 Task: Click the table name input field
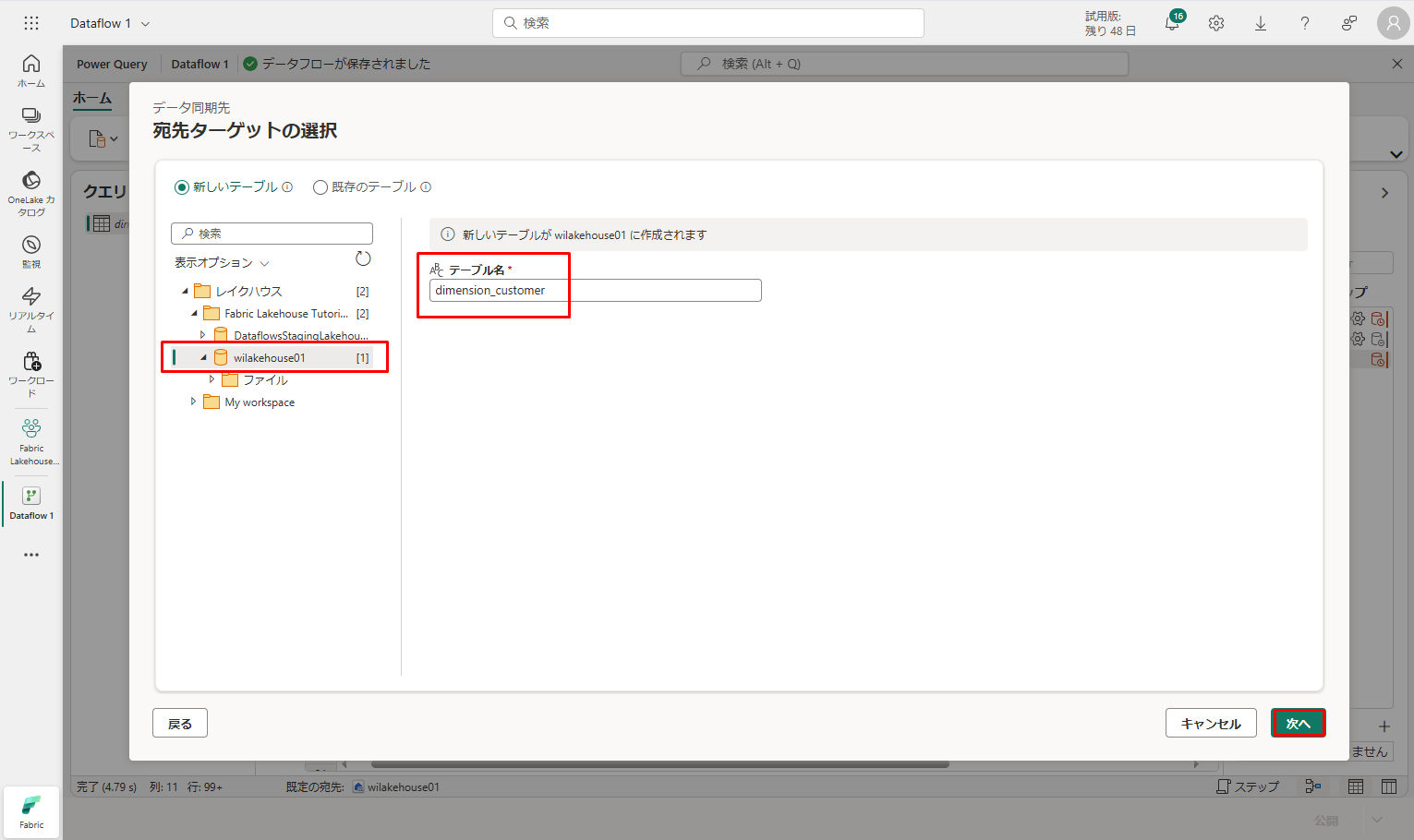pyautogui.click(x=596, y=291)
